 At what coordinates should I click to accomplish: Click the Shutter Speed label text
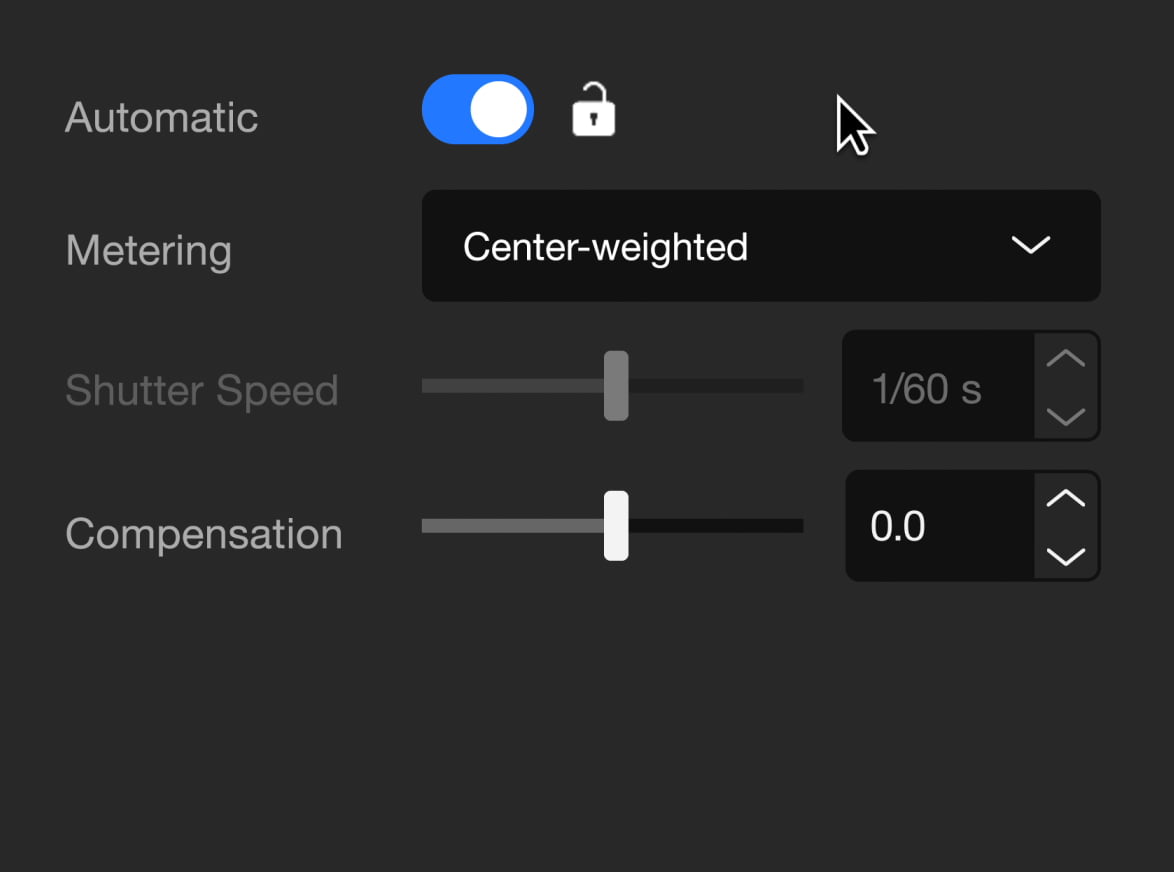click(202, 391)
